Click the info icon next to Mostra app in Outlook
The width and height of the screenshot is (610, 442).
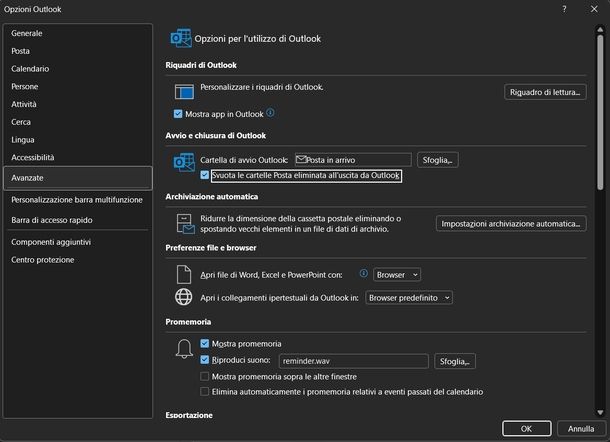tap(270, 113)
